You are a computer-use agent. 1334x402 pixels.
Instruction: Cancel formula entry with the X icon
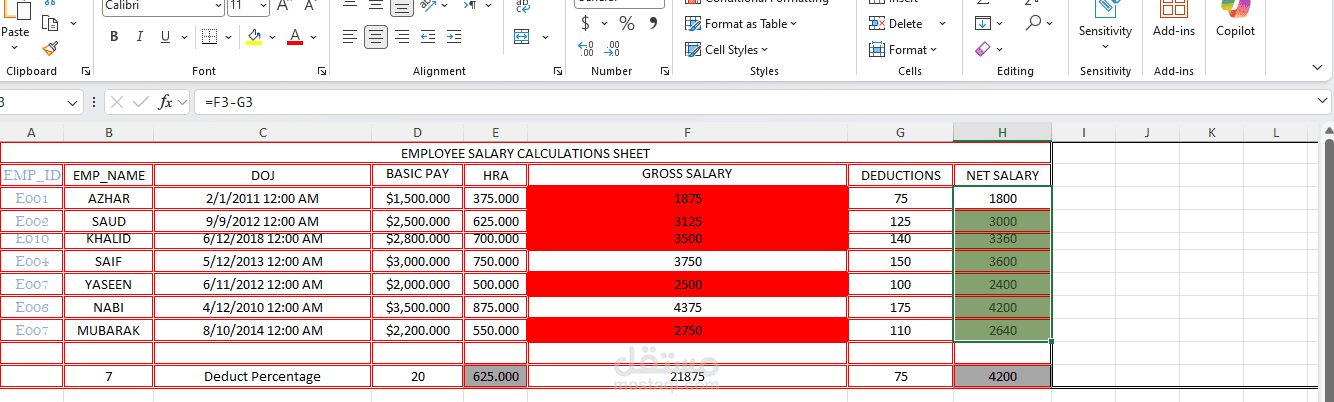point(117,102)
